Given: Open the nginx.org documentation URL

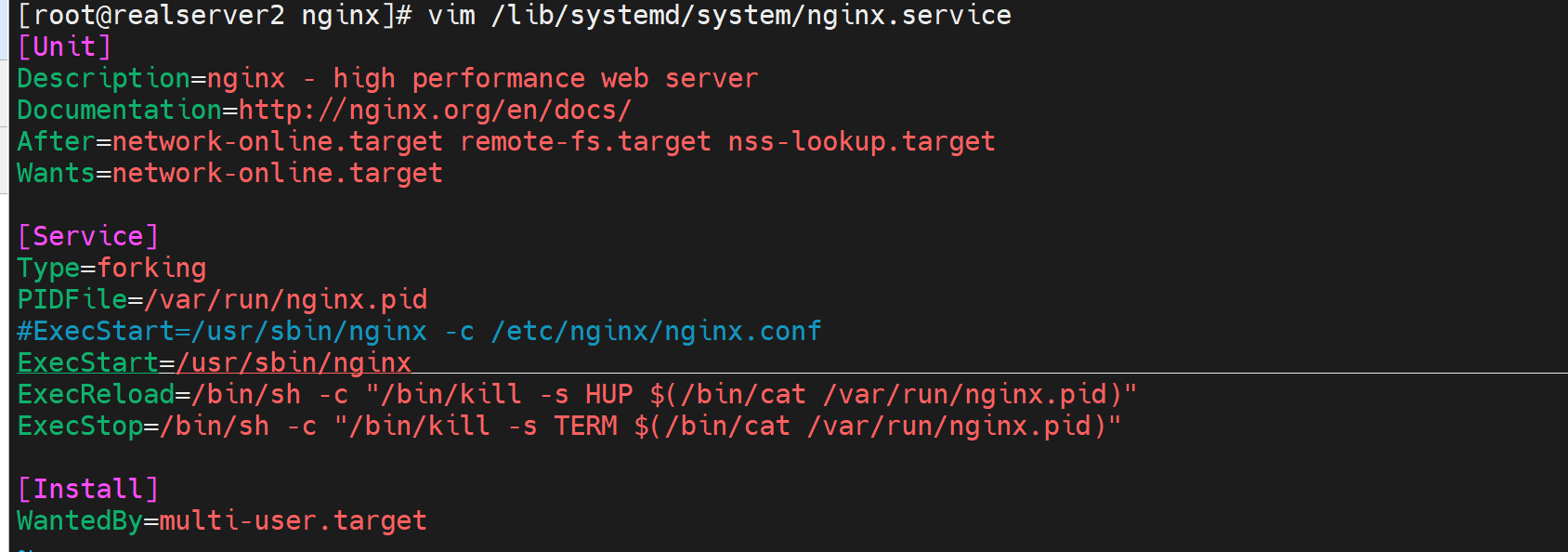Looking at the screenshot, I should (435, 110).
